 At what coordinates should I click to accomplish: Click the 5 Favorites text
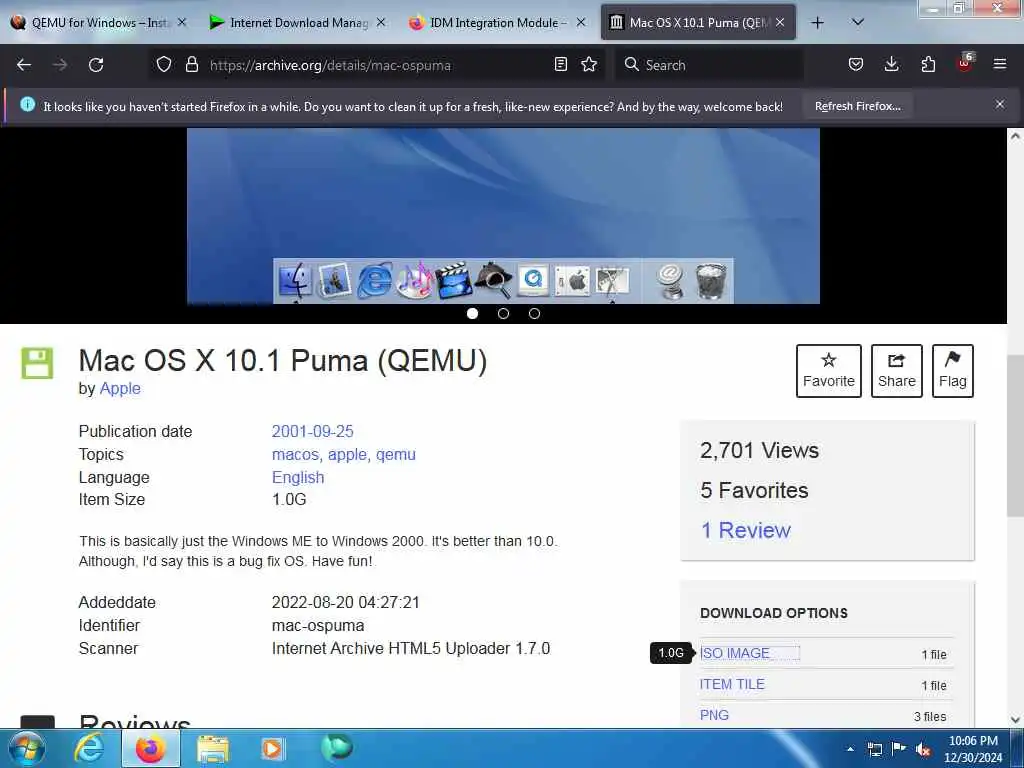(x=754, y=490)
